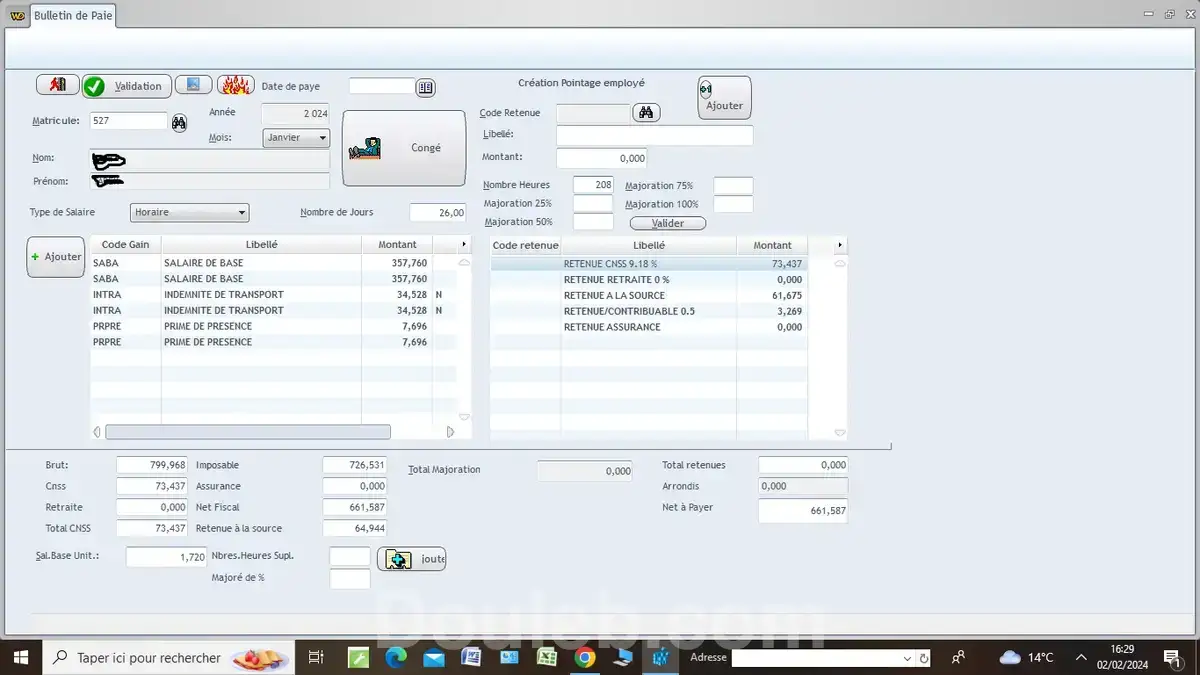Open the retenues table column options arrow
This screenshot has width=1200, height=675.
tap(839, 245)
